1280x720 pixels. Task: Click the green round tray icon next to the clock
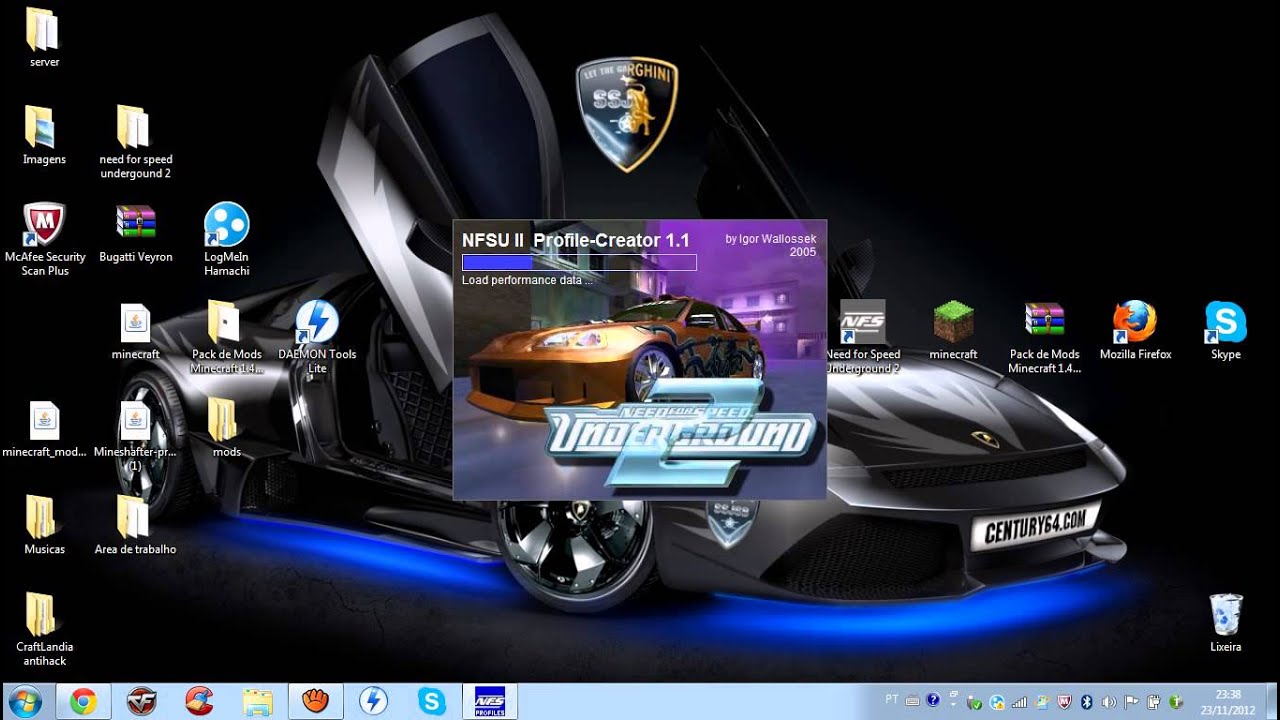point(1176,701)
